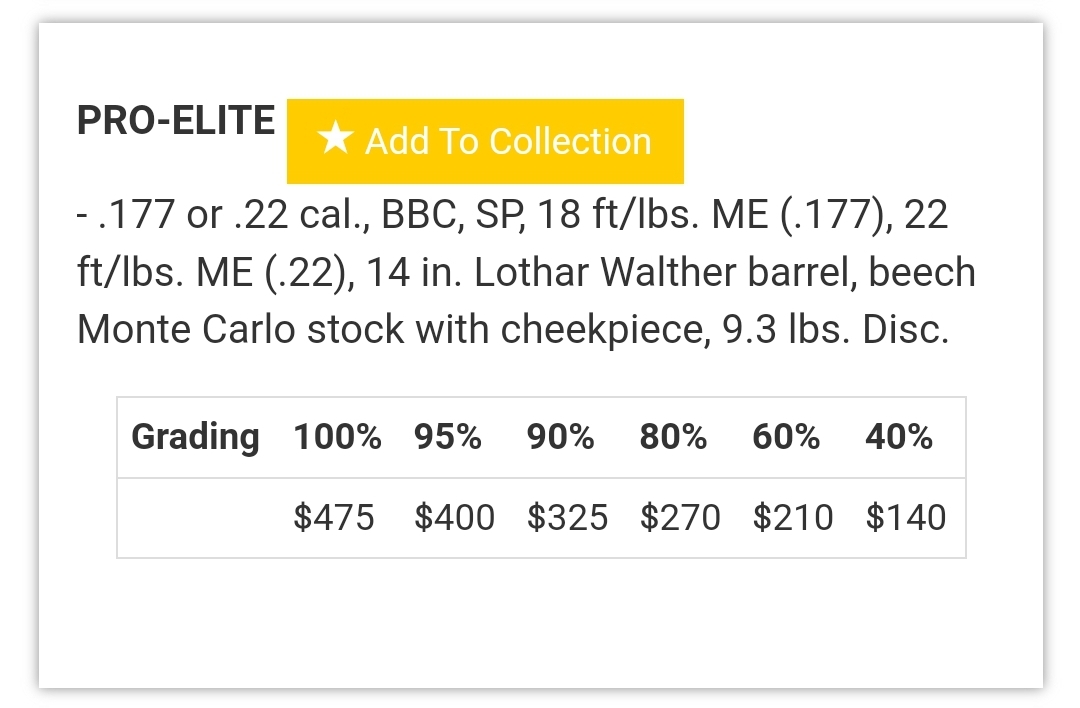
Task: Select the 90% grading column header
Action: [560, 437]
